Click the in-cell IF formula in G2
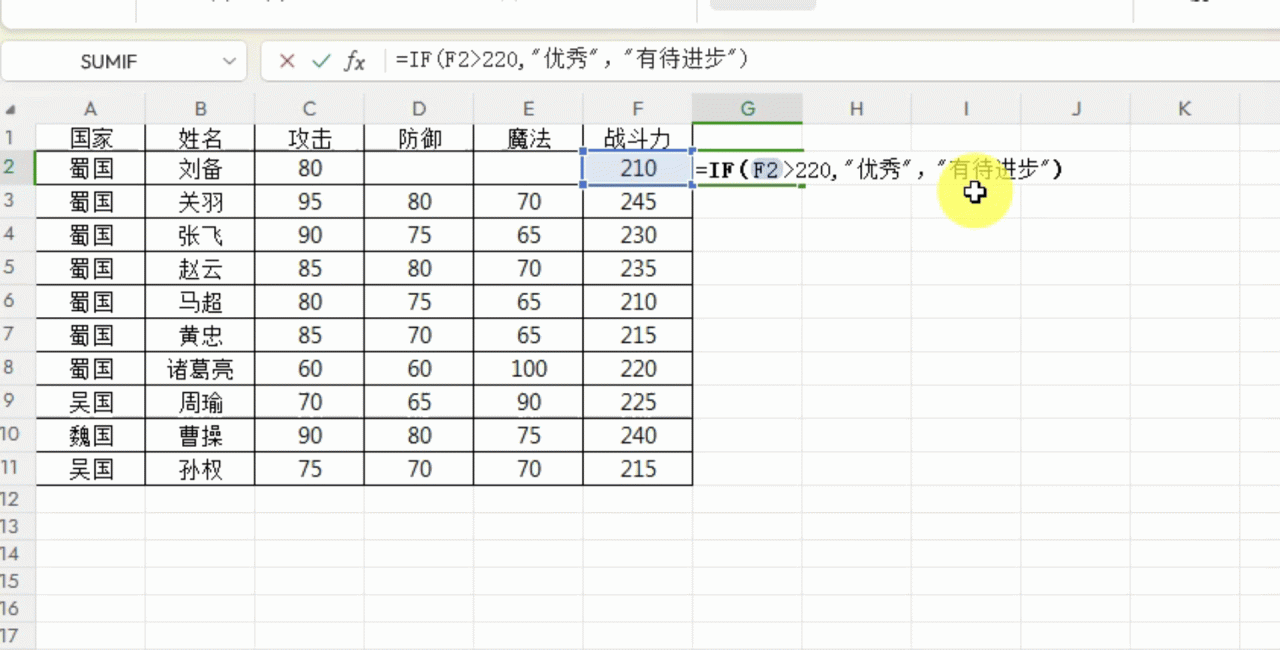The height and width of the screenshot is (650, 1280). click(x=878, y=170)
